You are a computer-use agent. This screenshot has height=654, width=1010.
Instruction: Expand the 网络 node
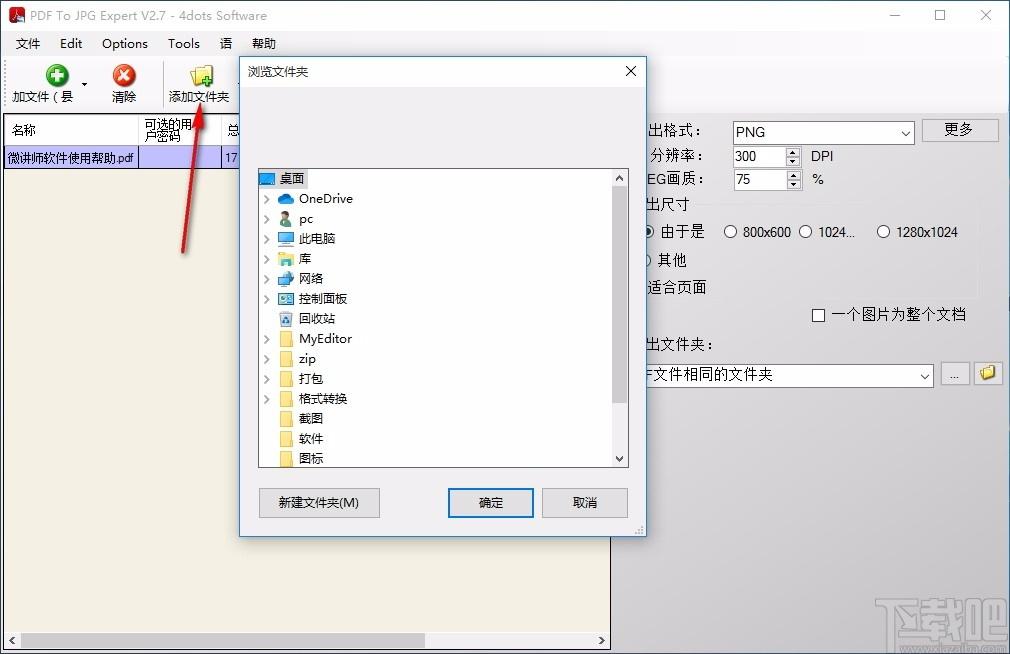click(267, 279)
